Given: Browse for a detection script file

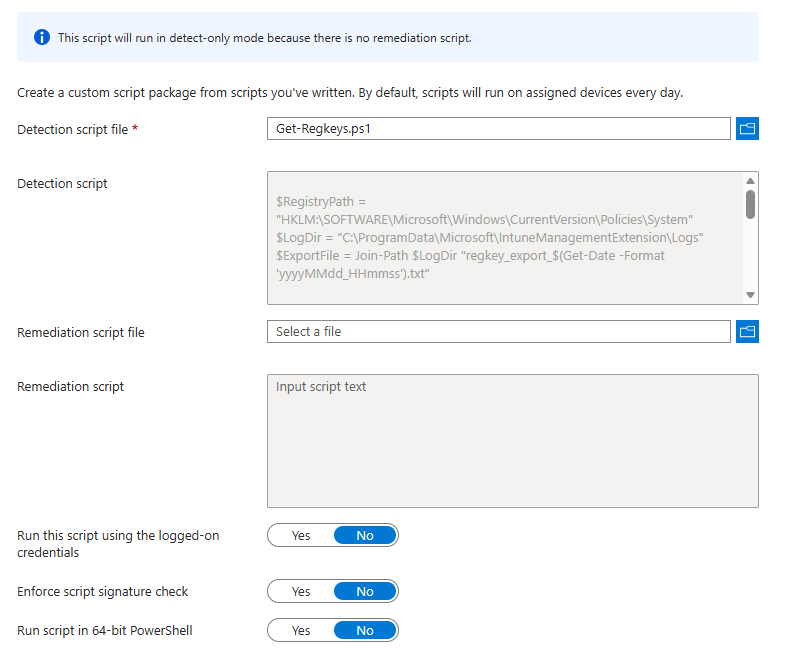Looking at the screenshot, I should (x=747, y=129).
